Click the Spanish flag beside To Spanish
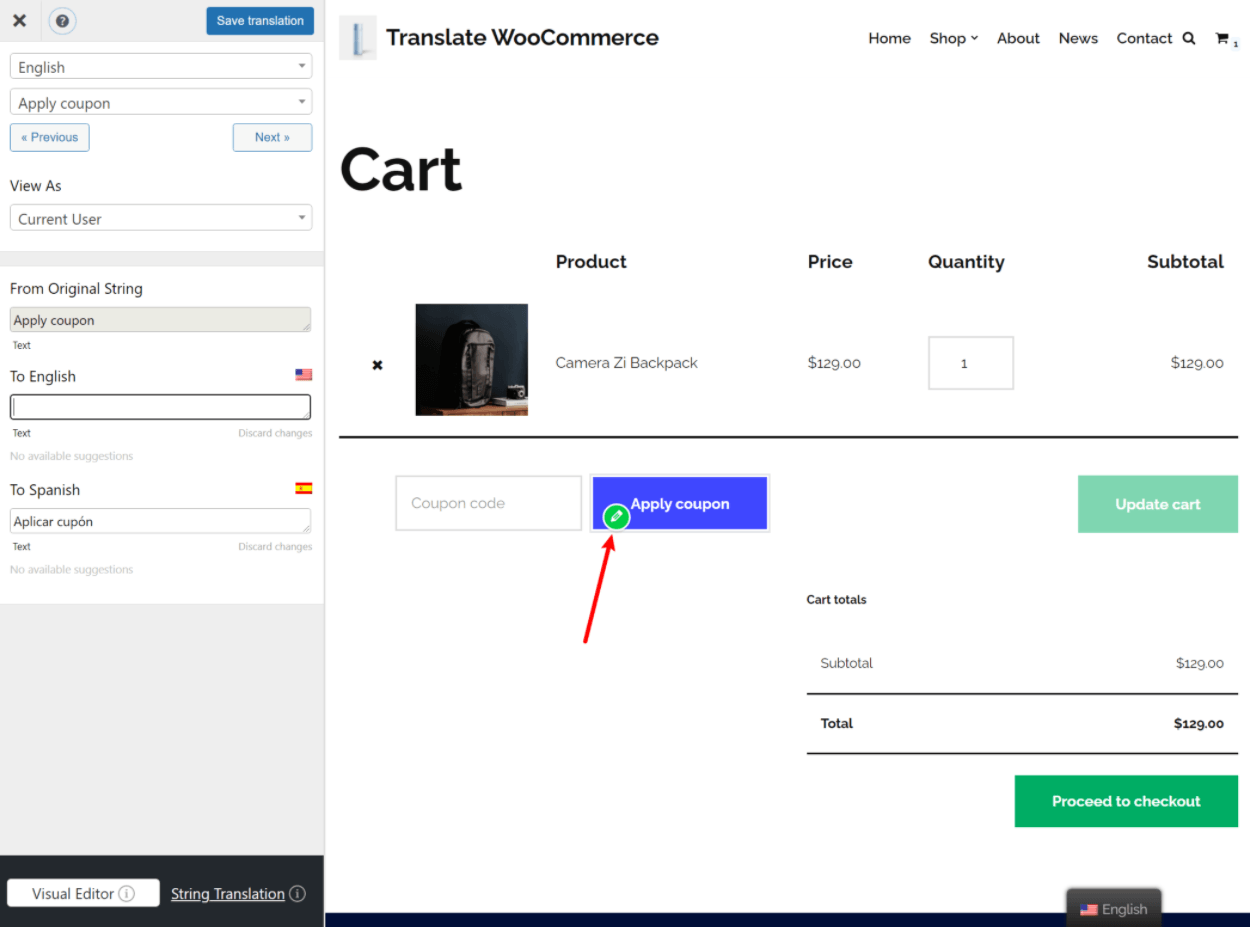 tap(304, 487)
